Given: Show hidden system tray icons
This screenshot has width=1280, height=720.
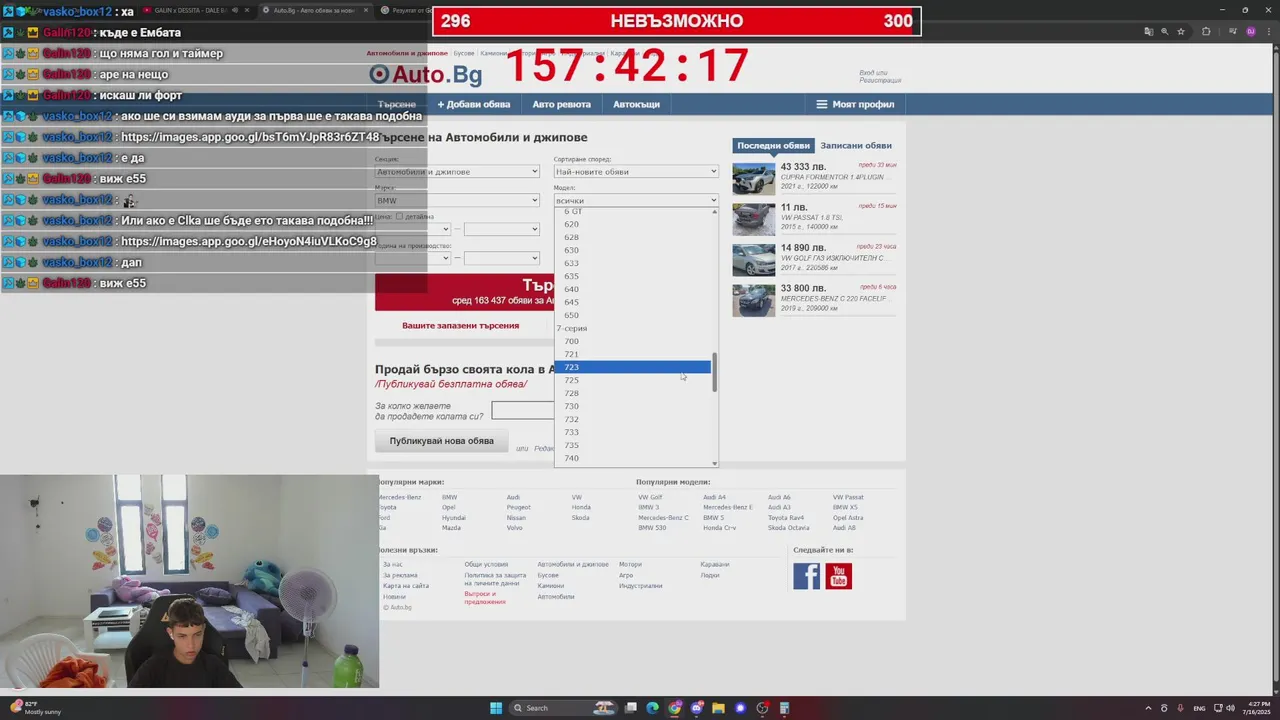Looking at the screenshot, I should (x=1148, y=708).
